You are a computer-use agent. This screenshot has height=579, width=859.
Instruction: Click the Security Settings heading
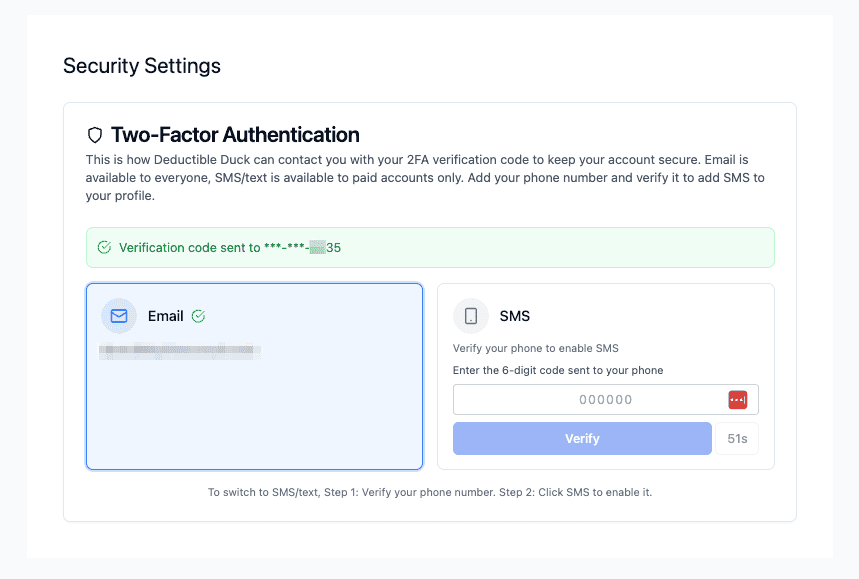[142, 66]
